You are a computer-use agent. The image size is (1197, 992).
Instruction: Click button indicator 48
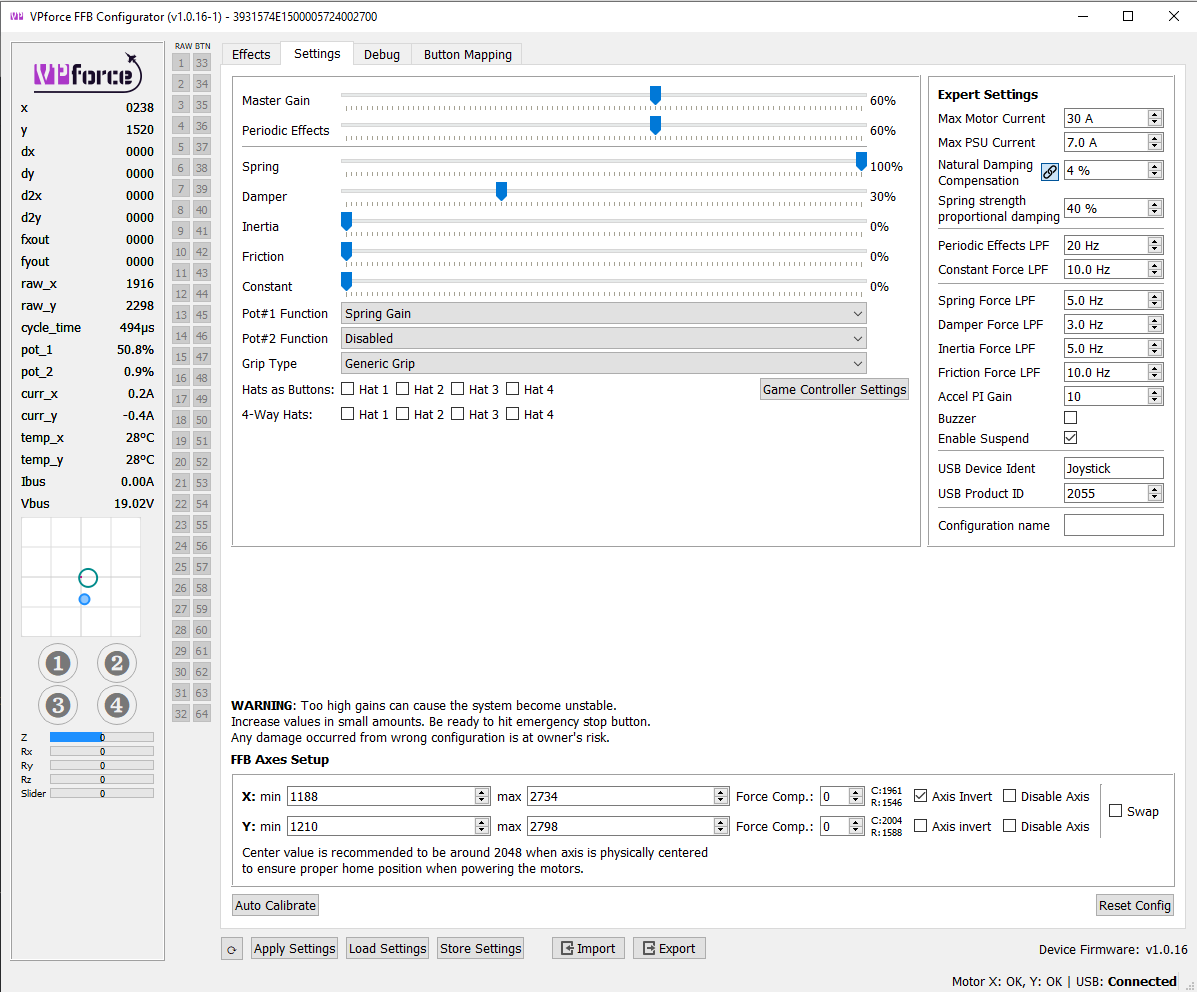pos(202,377)
